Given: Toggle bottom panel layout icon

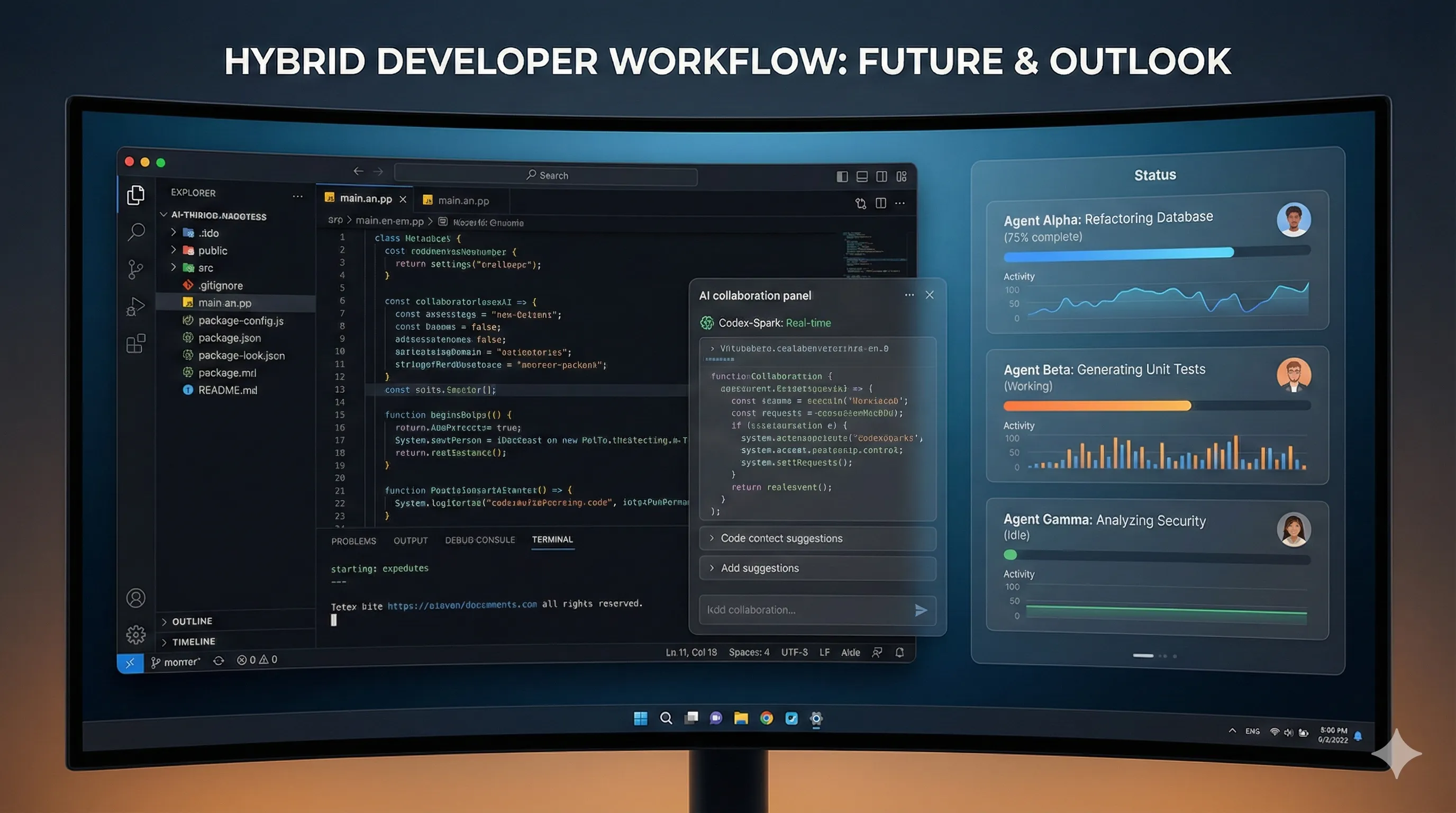Looking at the screenshot, I should click(x=862, y=176).
